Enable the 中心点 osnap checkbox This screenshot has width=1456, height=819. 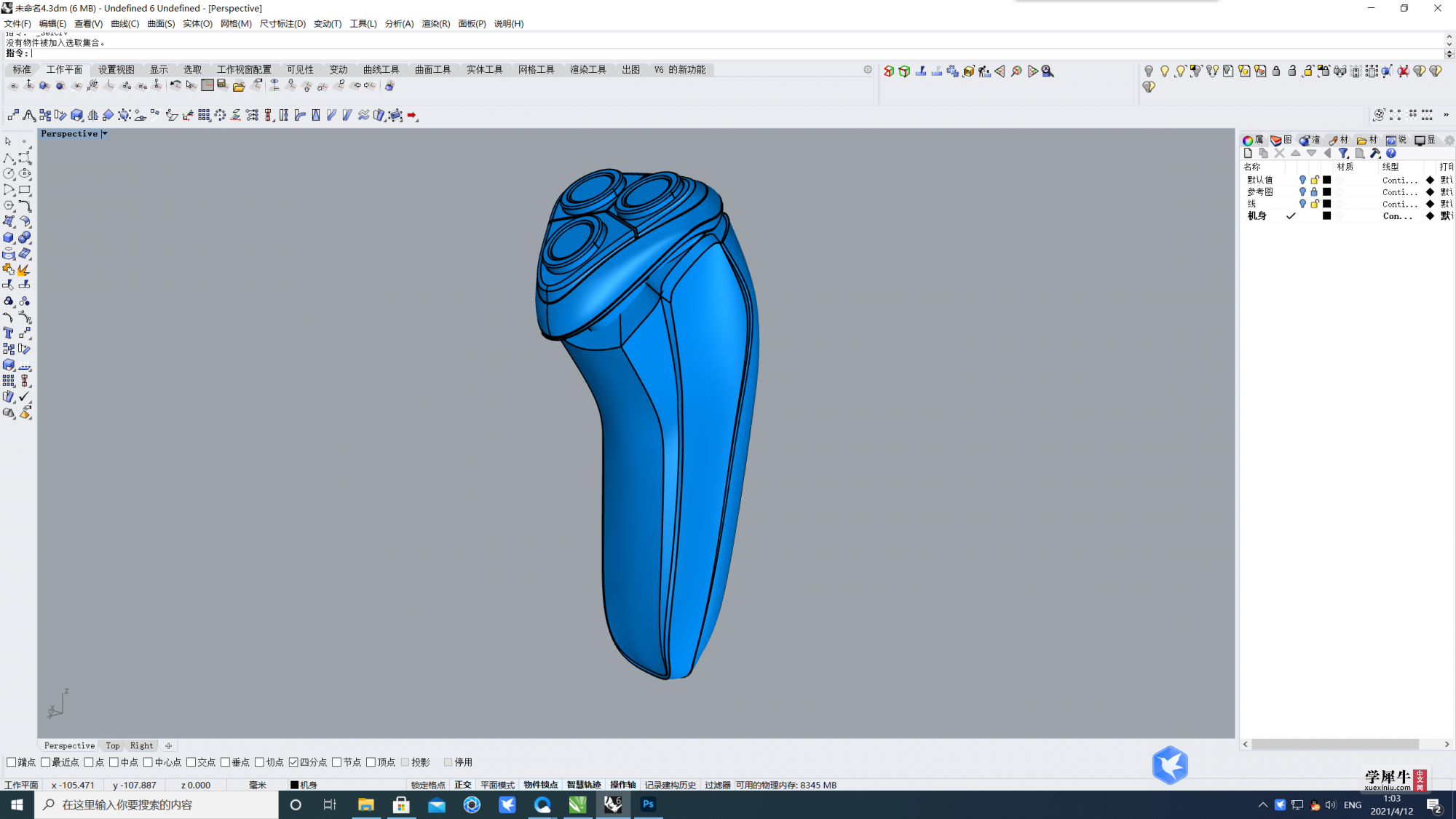[x=148, y=762]
